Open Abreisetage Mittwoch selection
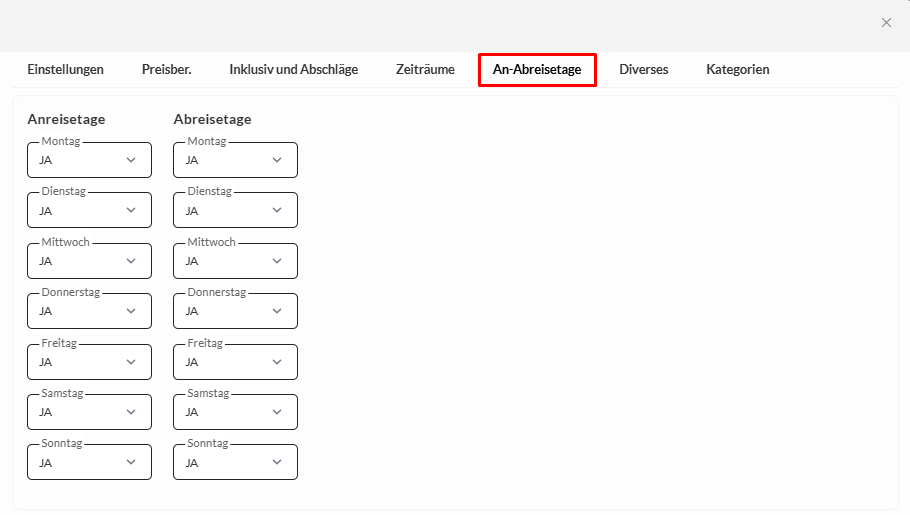 236,261
